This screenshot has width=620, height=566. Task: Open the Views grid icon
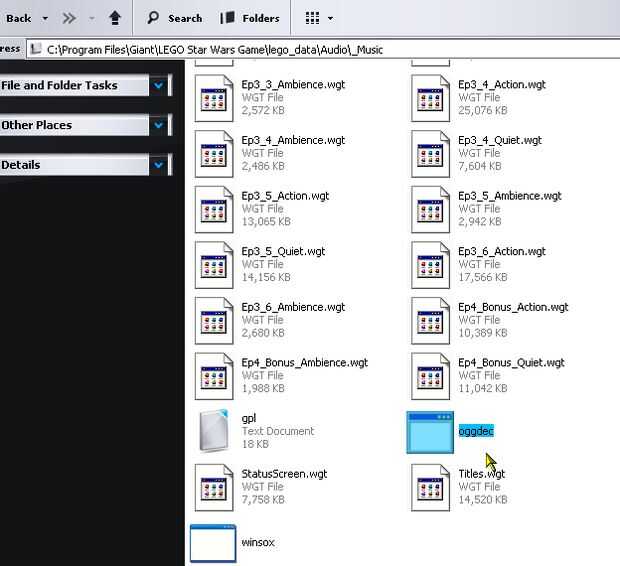click(312, 18)
